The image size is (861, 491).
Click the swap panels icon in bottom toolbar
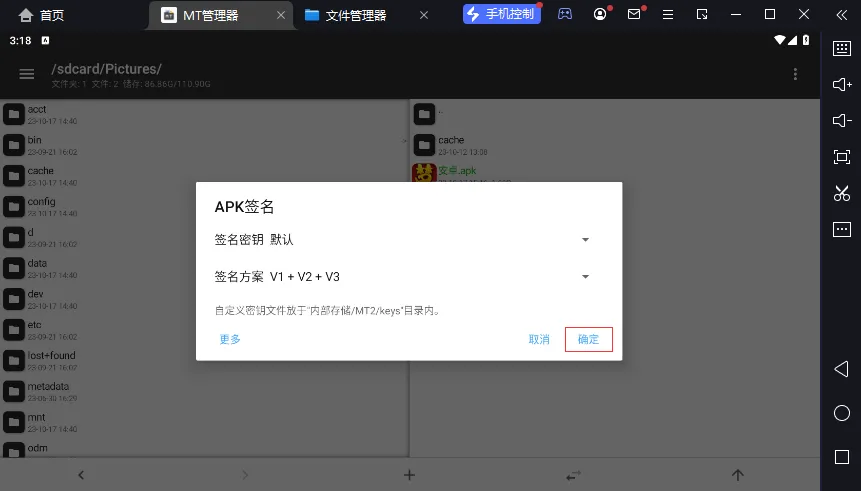click(573, 475)
